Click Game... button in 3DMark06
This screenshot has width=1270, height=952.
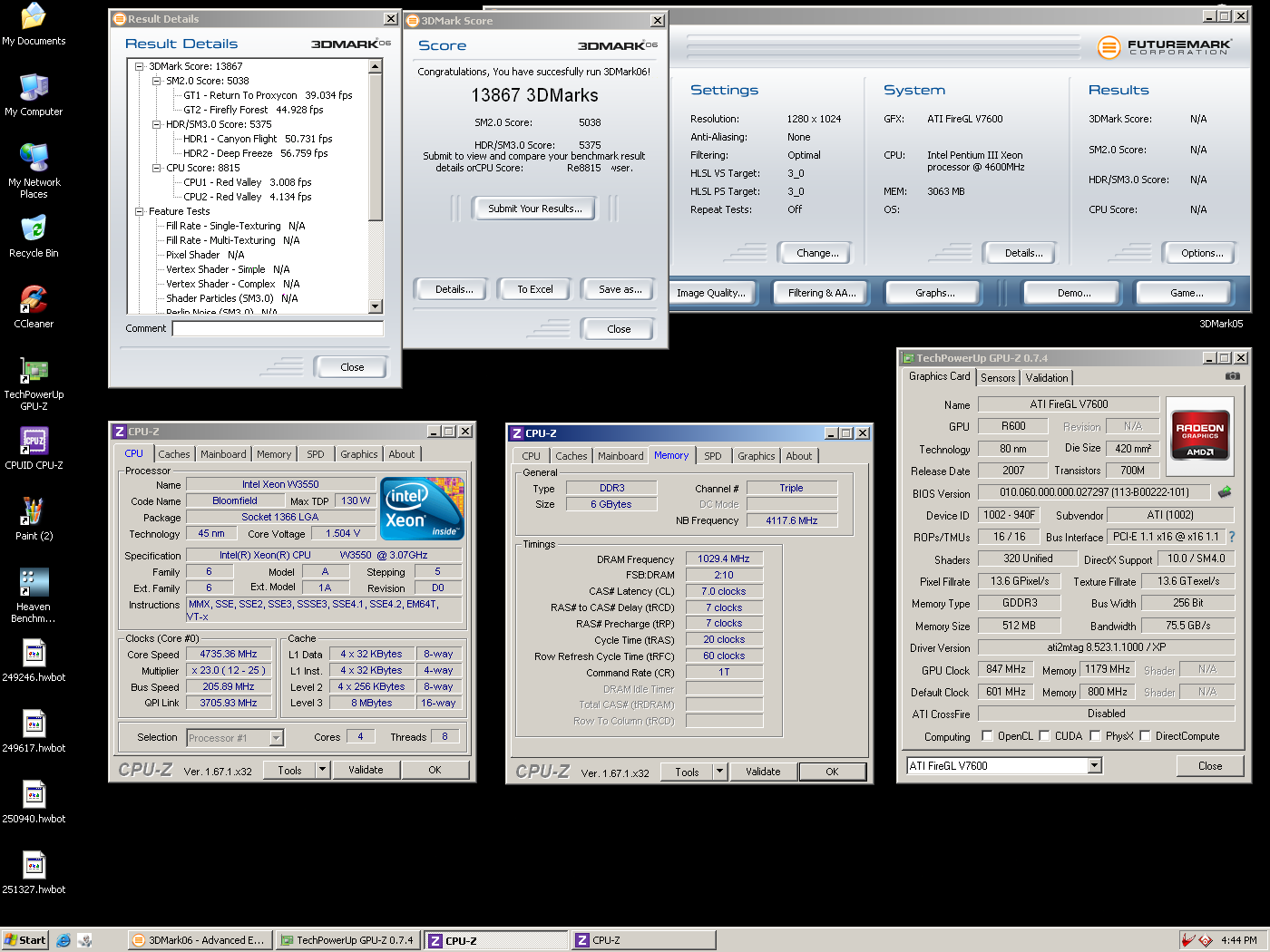pyautogui.click(x=1187, y=293)
